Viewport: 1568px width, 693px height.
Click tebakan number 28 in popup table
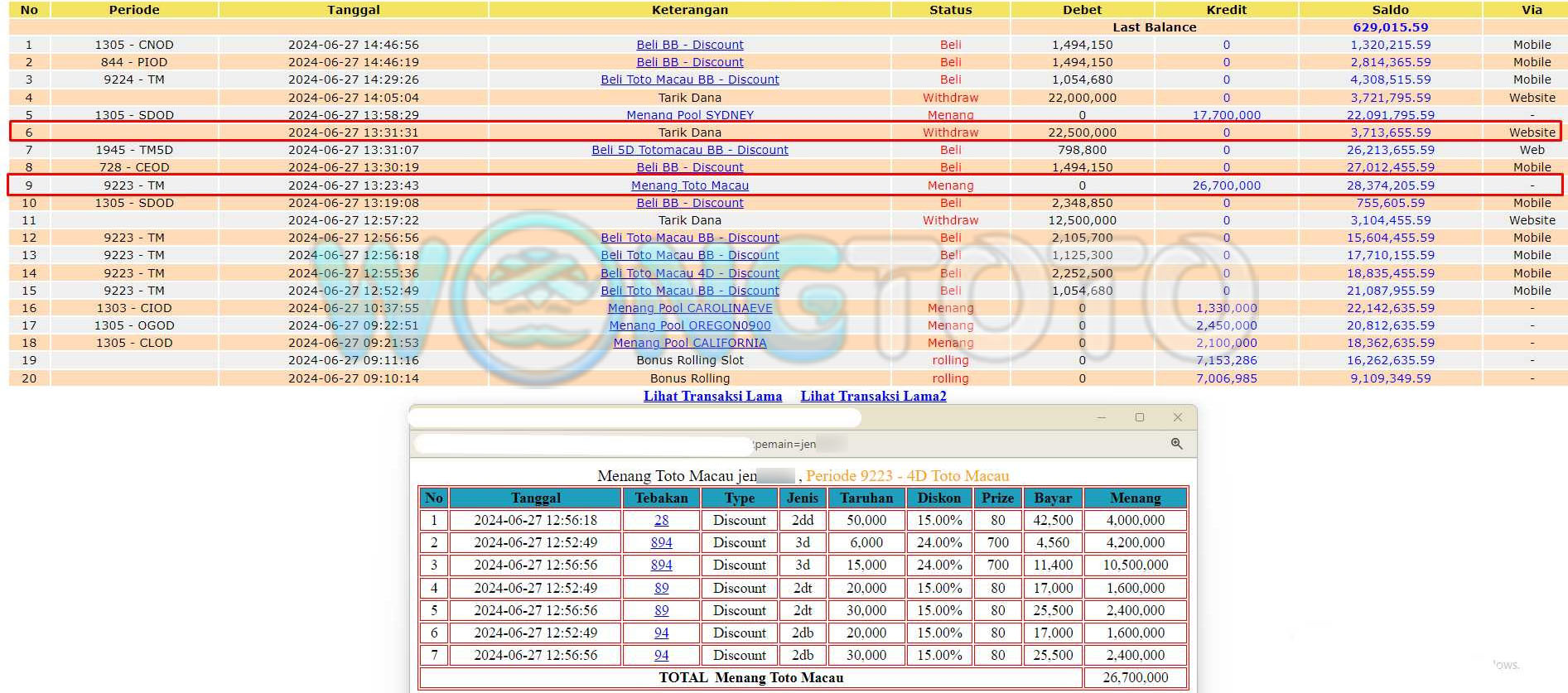click(661, 520)
